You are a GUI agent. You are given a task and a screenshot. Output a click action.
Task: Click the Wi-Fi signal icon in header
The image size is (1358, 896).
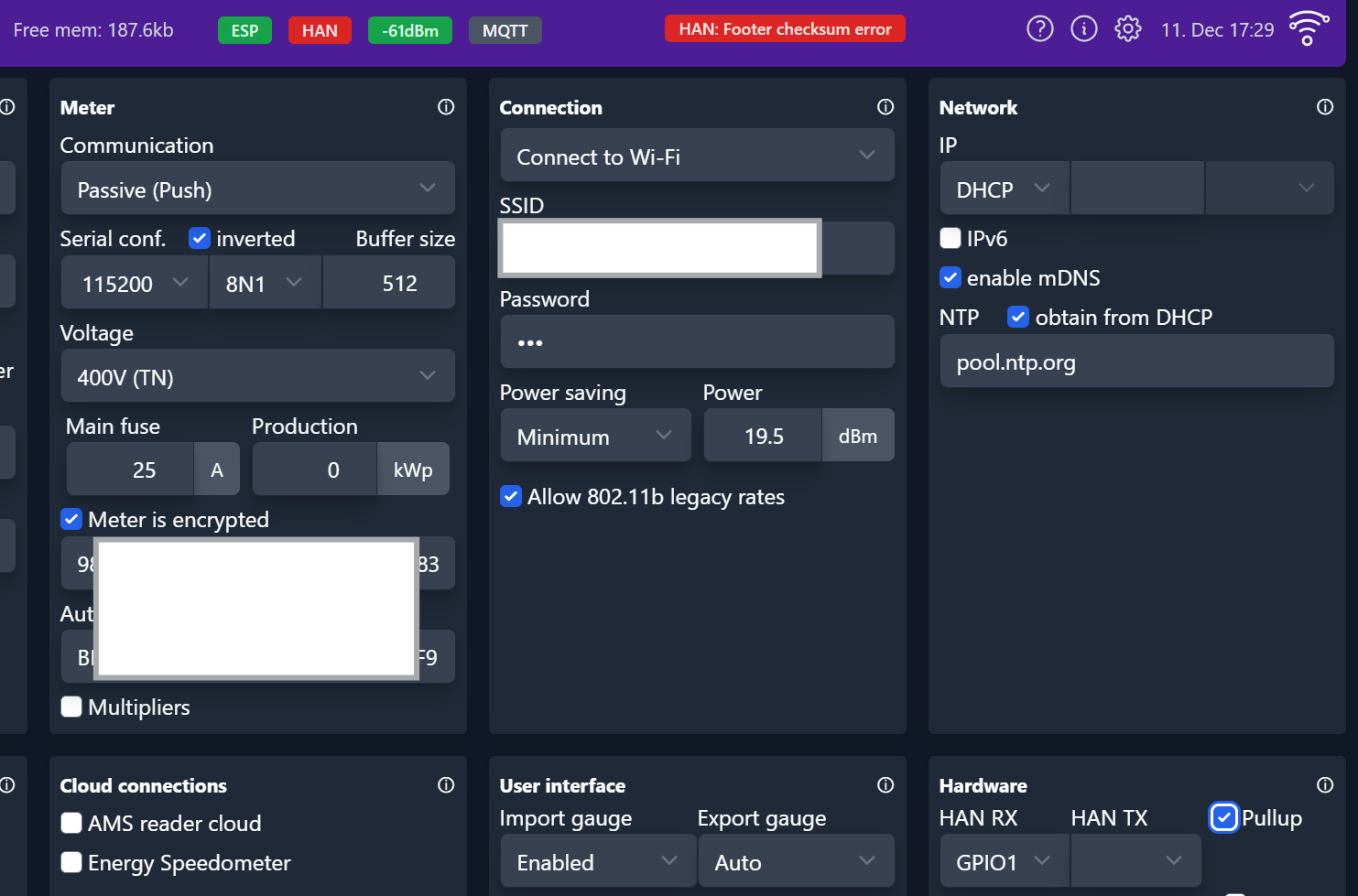pyautogui.click(x=1309, y=28)
